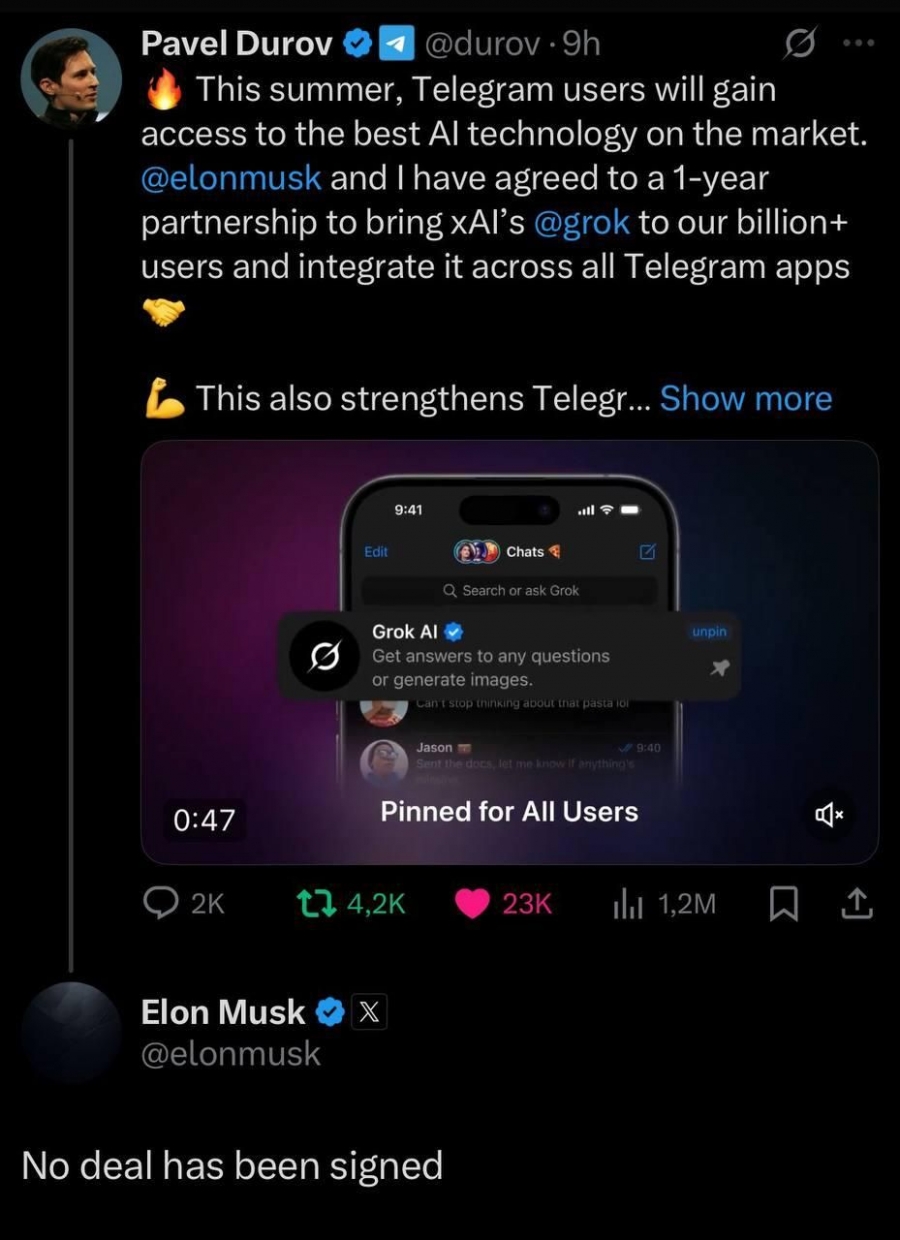Viewport: 900px width, 1240px height.
Task: Open the three-dot more options menu
Action: (859, 44)
